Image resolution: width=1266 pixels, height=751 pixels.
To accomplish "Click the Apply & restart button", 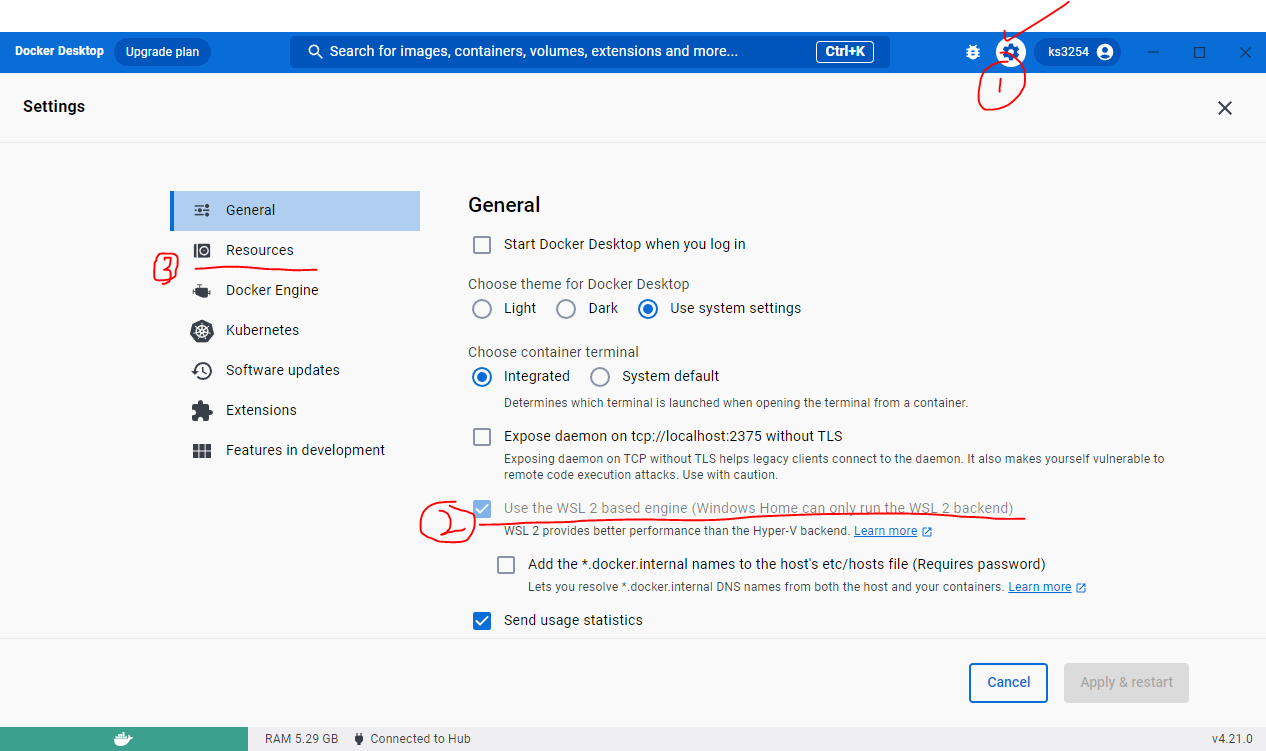I will pos(1126,682).
